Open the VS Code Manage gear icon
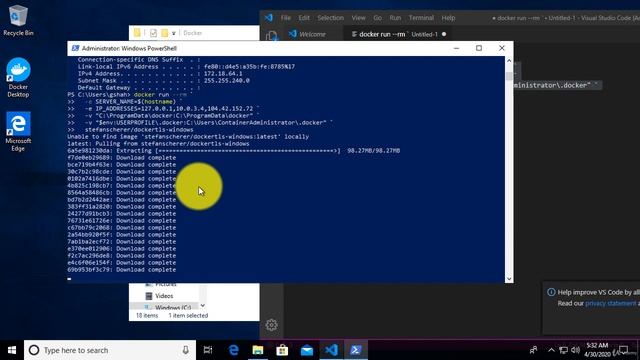 271,325
